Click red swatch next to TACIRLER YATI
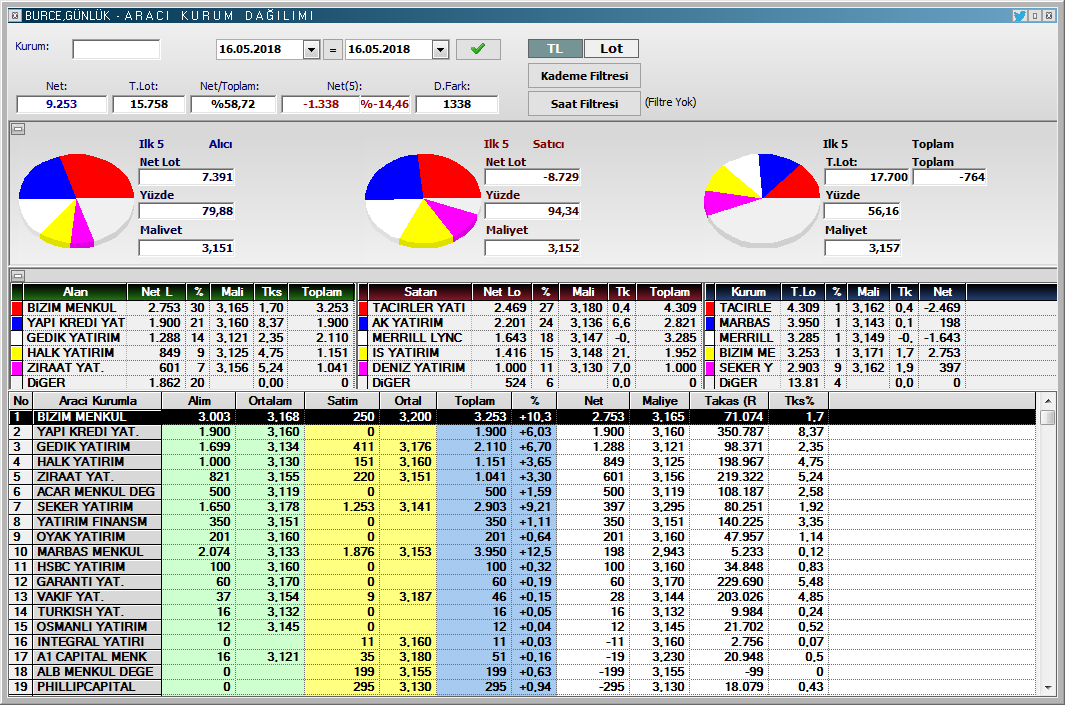The width and height of the screenshot is (1065, 705). 363,308
